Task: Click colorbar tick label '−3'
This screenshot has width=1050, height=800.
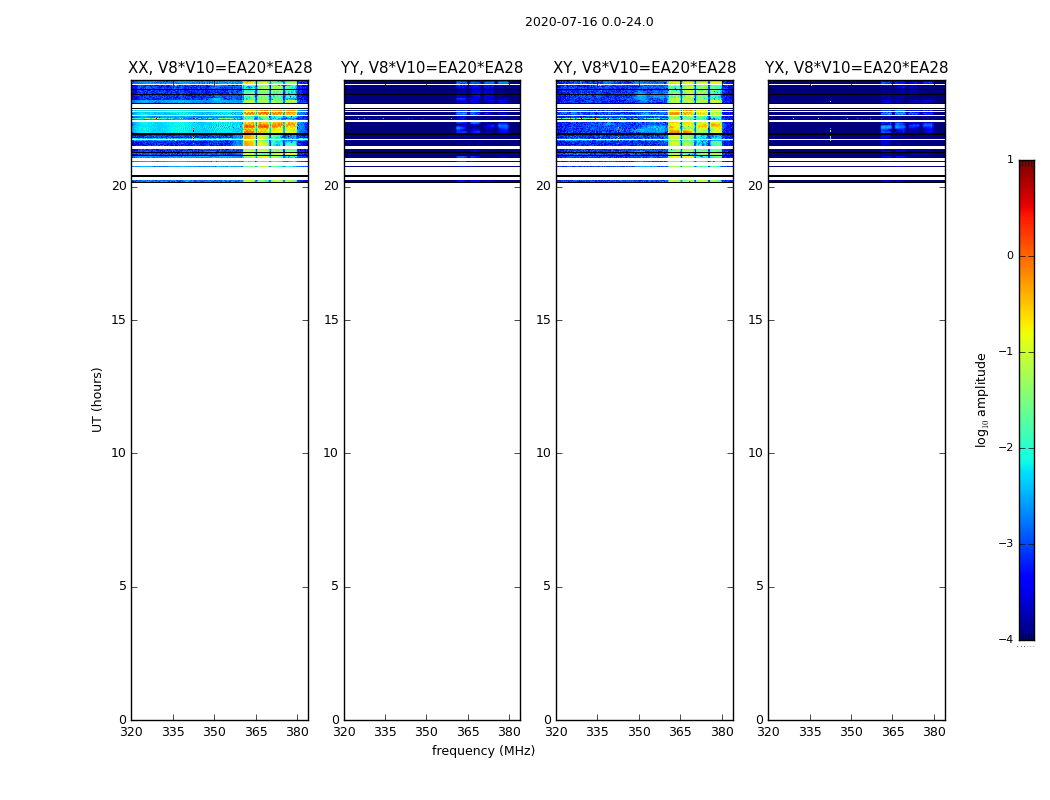Action: click(x=1006, y=543)
